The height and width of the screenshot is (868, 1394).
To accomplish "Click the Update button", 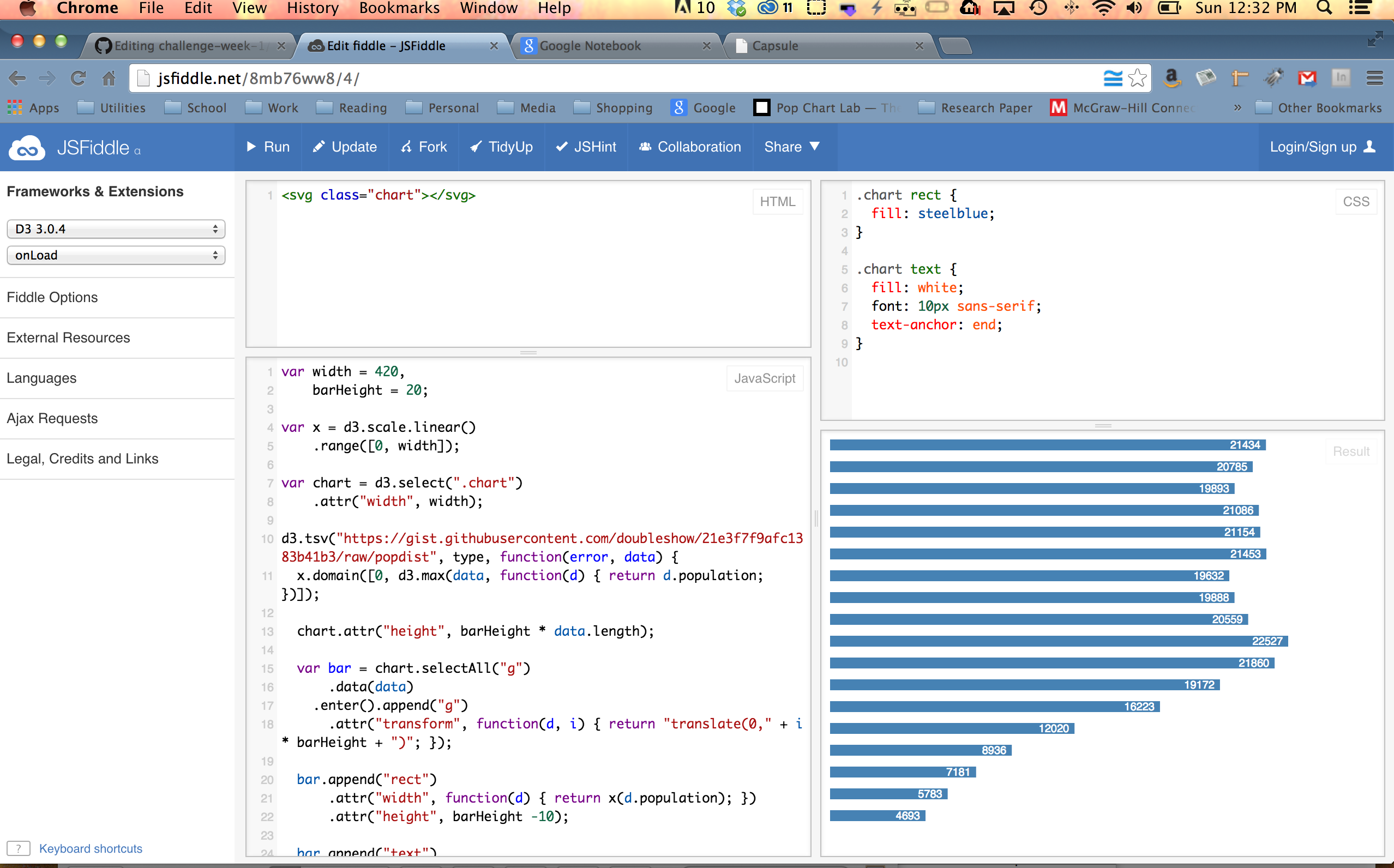I will [345, 147].
